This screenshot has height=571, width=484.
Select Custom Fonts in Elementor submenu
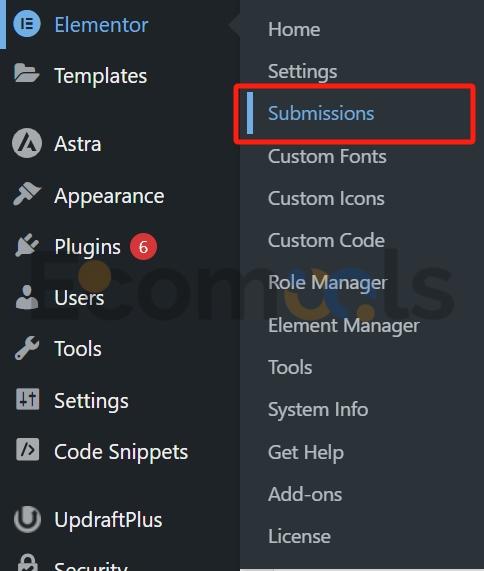(x=327, y=157)
